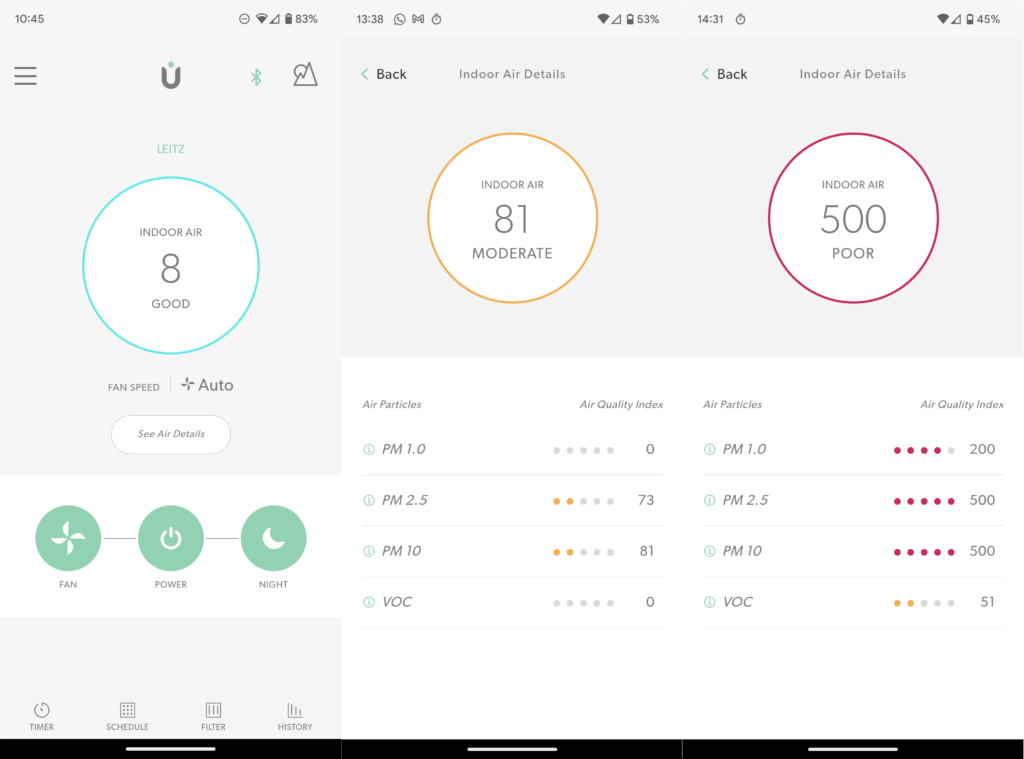
Task: Select Auto fan speed setting
Action: pos(208,385)
